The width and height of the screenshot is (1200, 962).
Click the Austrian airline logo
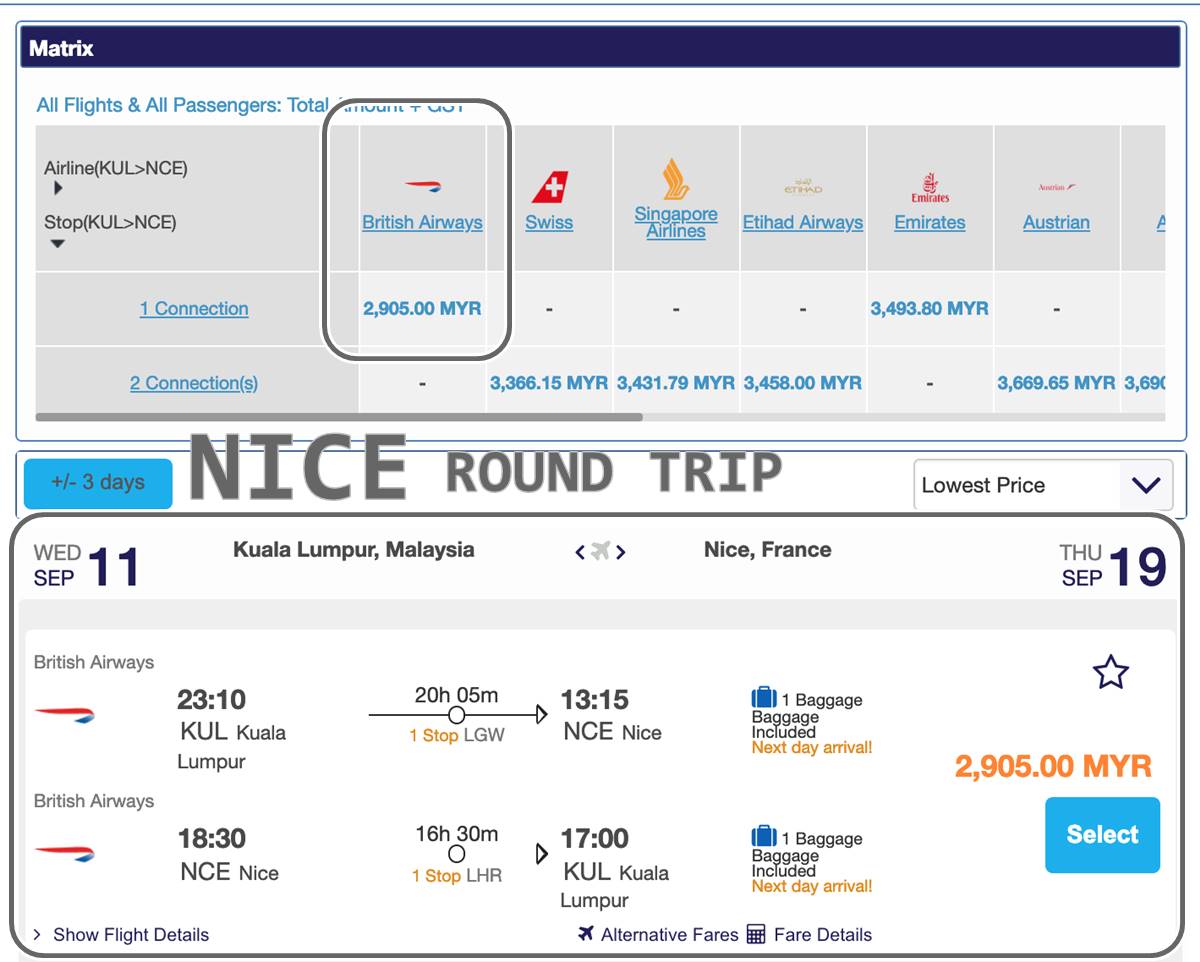coord(1056,187)
